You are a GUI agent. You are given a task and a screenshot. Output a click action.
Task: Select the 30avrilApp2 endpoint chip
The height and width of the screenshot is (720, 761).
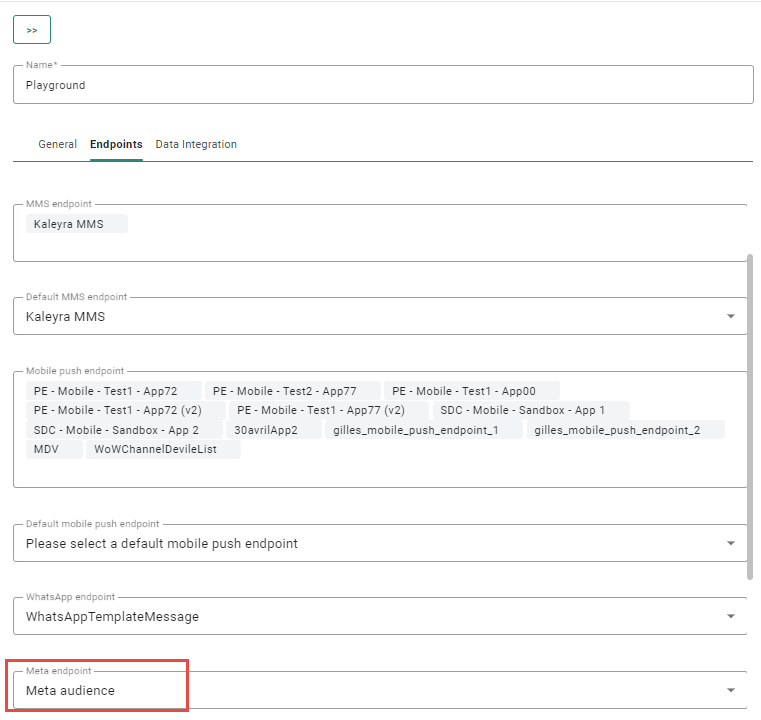click(x=272, y=430)
